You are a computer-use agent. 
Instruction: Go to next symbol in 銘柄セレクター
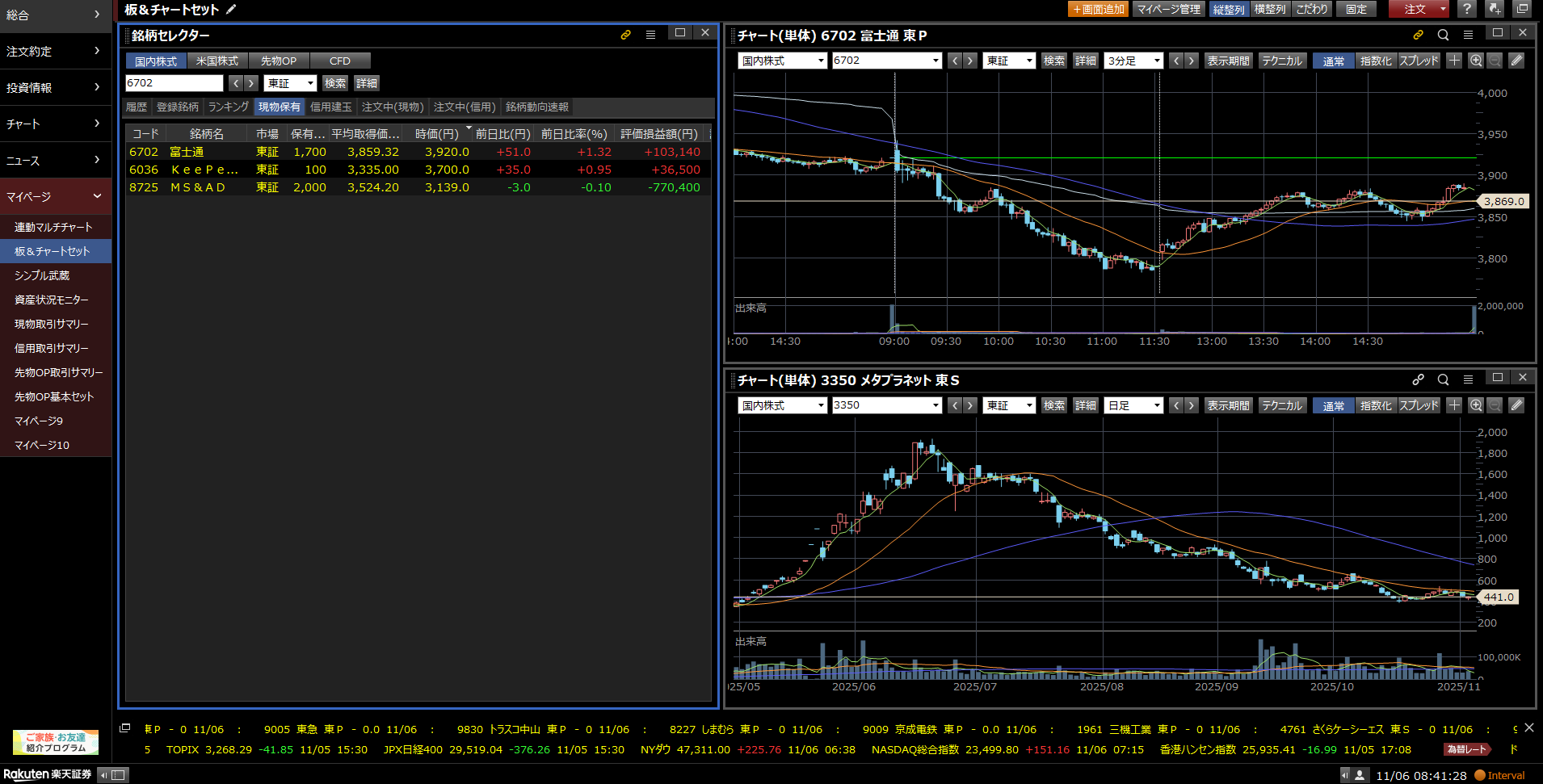(x=251, y=83)
